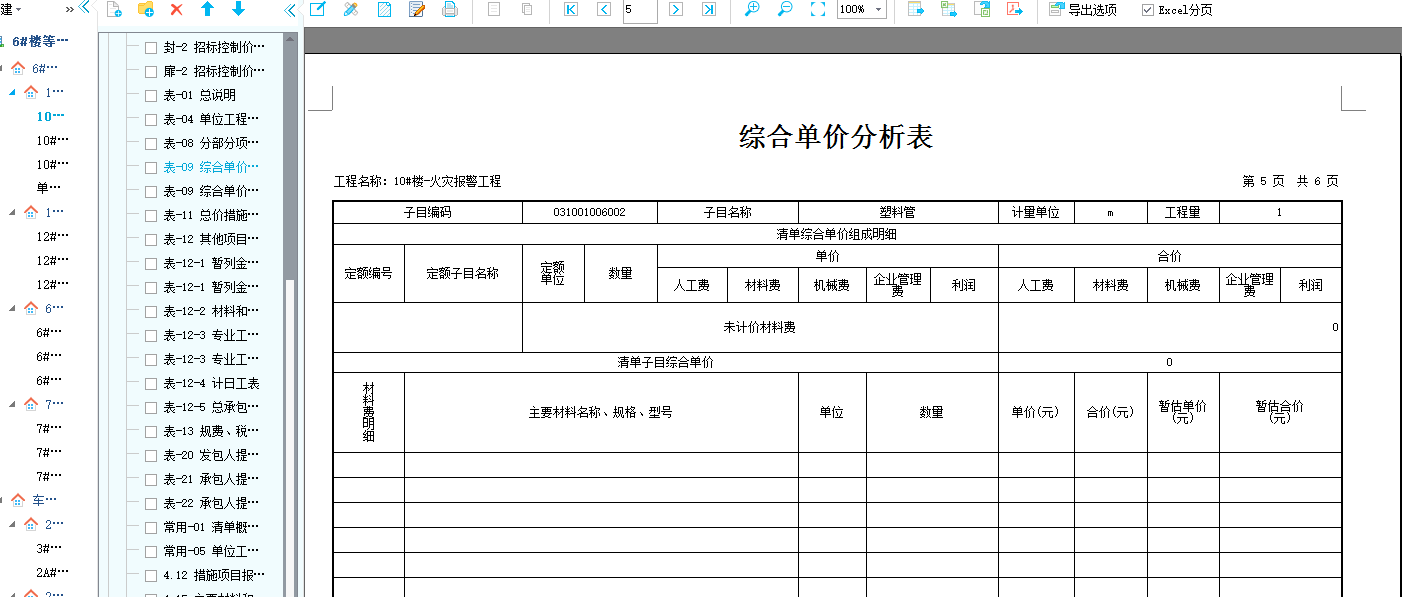Open the 表-20 发包人提 report

pyautogui.click(x=211, y=455)
